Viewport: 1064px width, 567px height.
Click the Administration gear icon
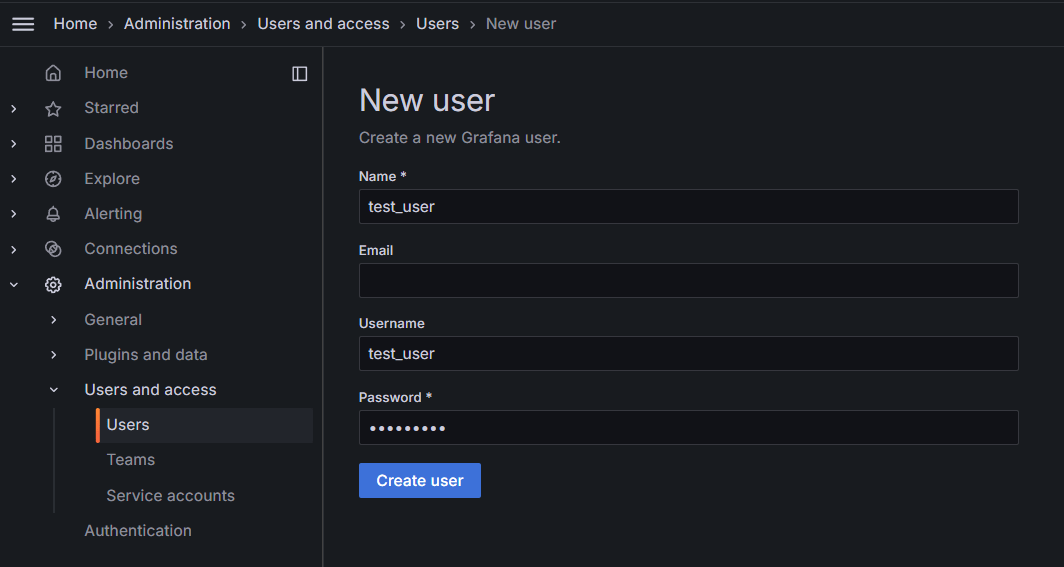(53, 284)
